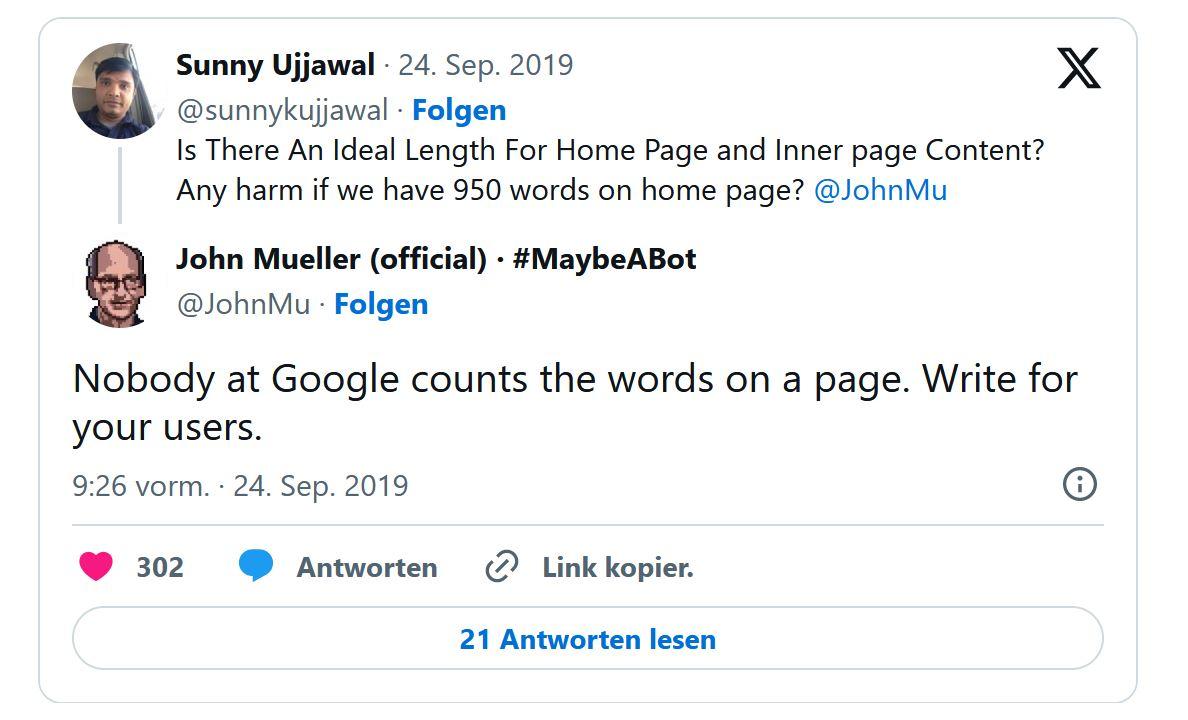Click the blue reply bubble icon
1188x720 pixels.
pyautogui.click(x=256, y=566)
